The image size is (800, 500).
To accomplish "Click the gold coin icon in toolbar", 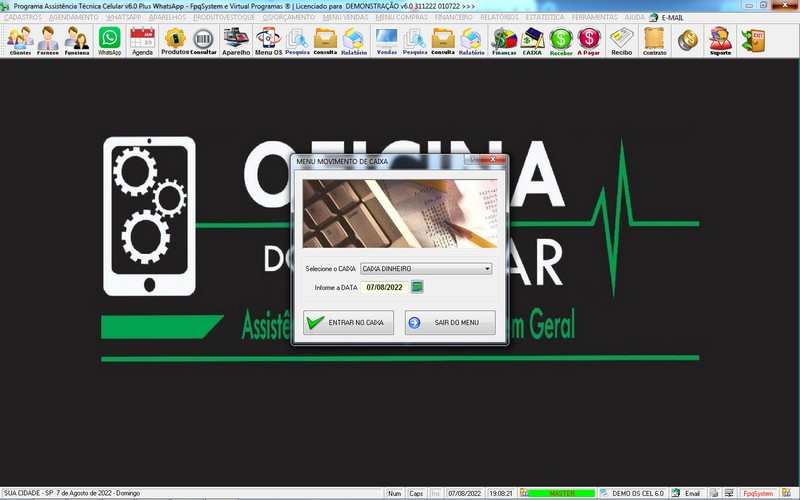I will point(688,40).
